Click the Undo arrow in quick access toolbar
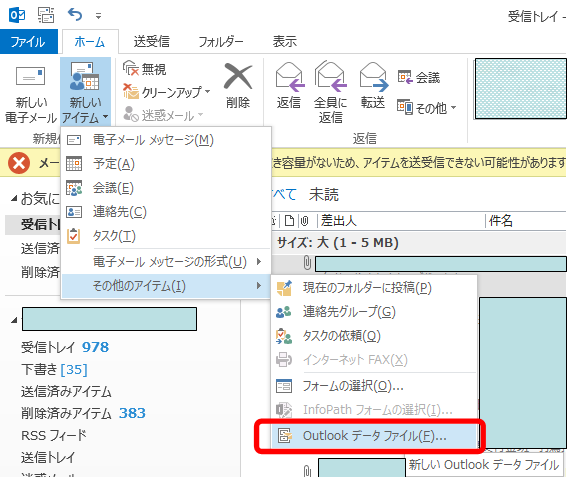567x477 pixels. (75, 15)
